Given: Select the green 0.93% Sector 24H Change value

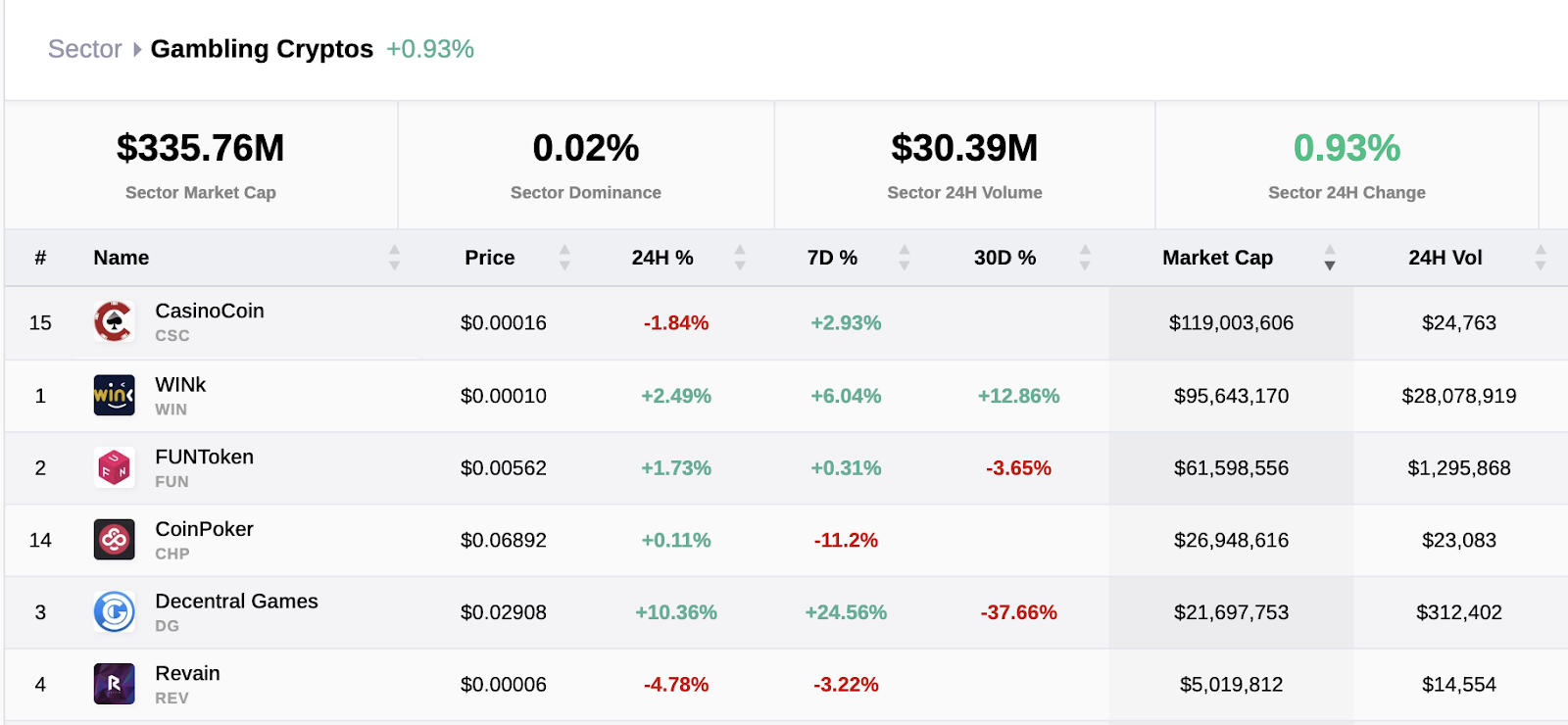Looking at the screenshot, I should [x=1347, y=148].
